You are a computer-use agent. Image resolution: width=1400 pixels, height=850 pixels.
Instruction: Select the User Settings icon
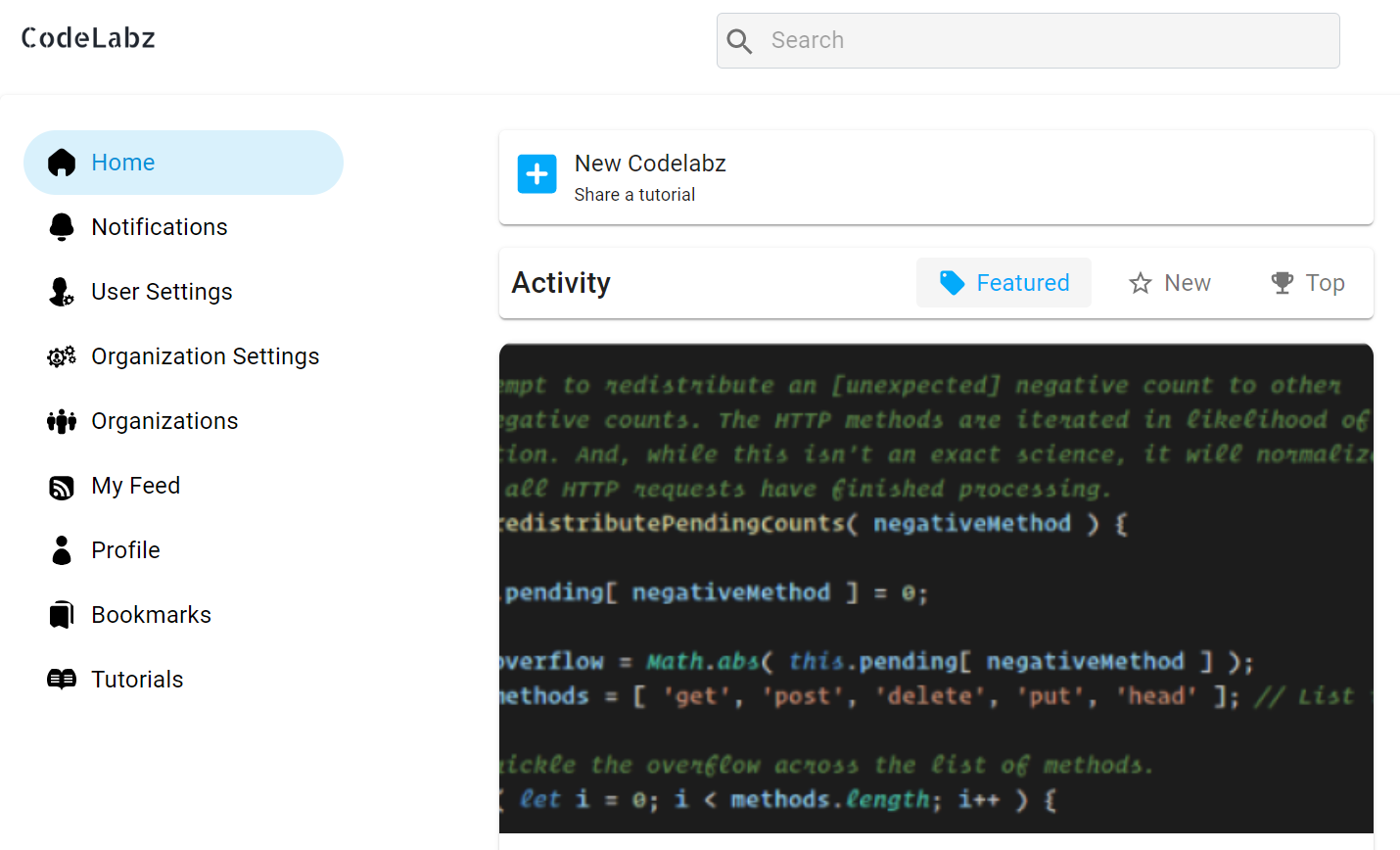pyautogui.click(x=61, y=291)
